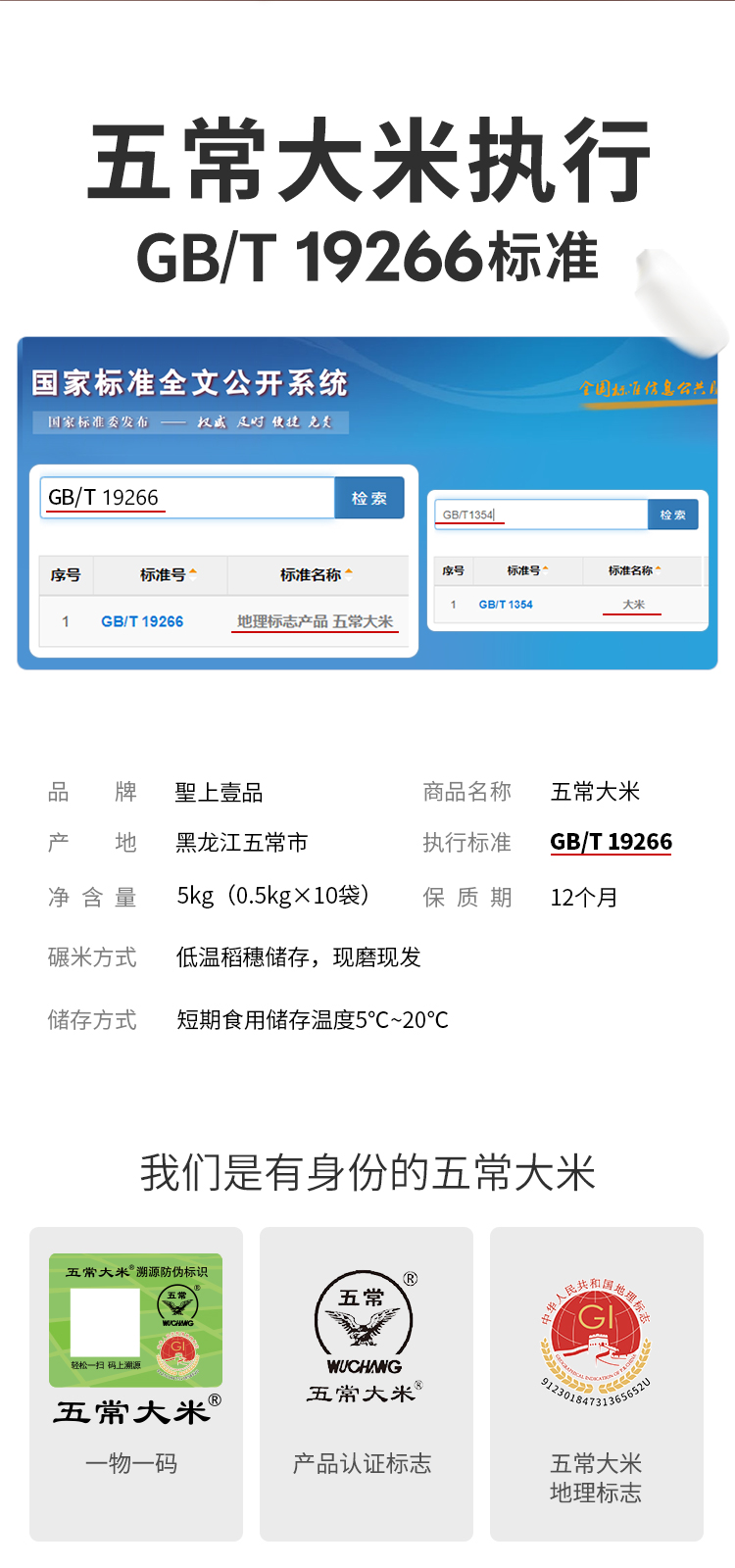Viewport: 735px width, 1568px height.
Task: Sort by 标准名称 arrow in left table
Action: point(349,574)
